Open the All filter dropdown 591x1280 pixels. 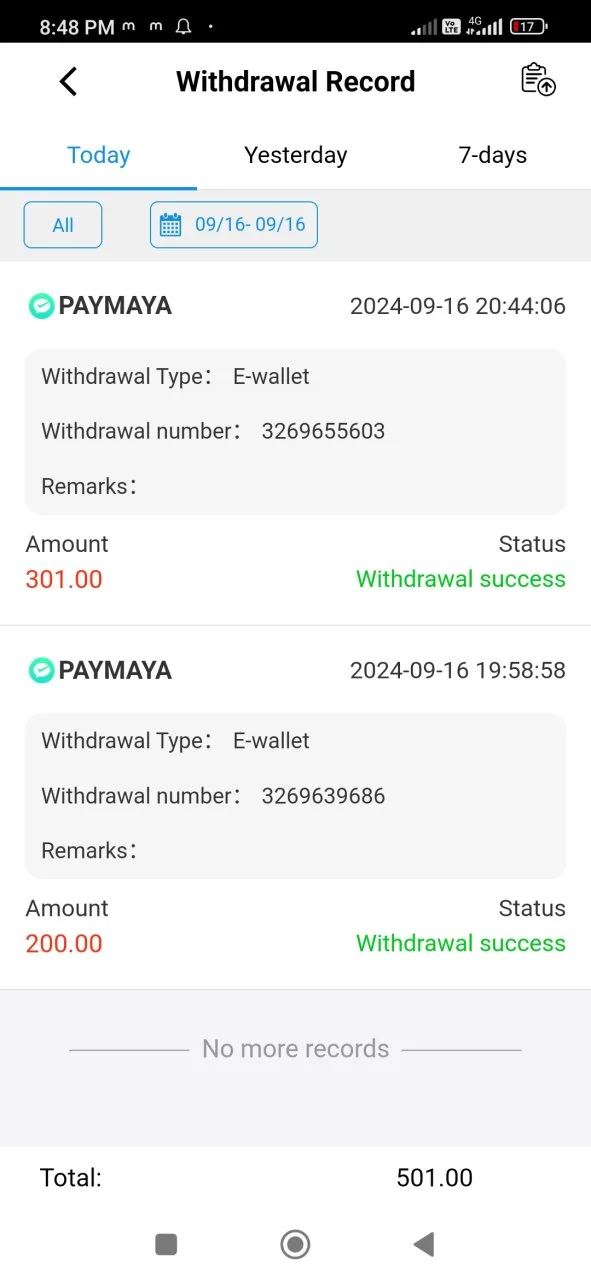pyautogui.click(x=63, y=225)
